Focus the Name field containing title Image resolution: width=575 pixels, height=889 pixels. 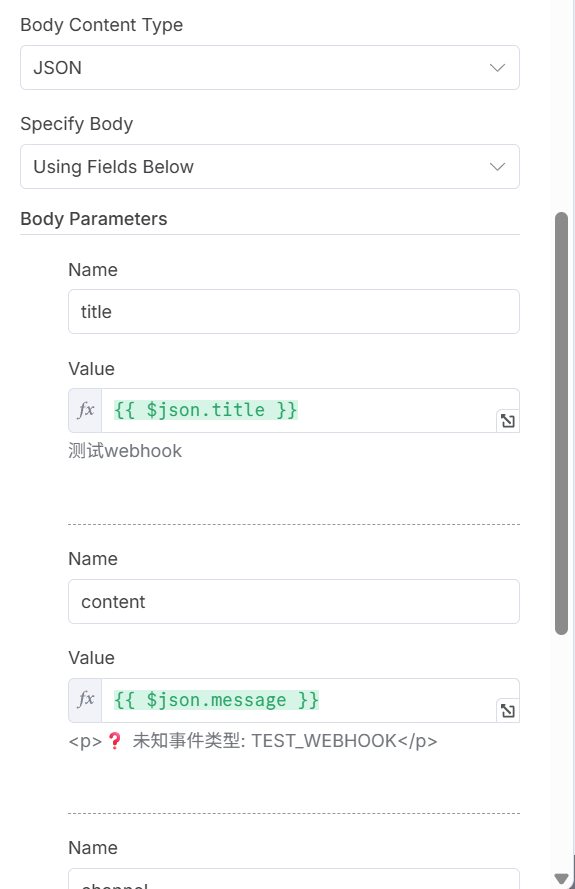click(x=294, y=311)
